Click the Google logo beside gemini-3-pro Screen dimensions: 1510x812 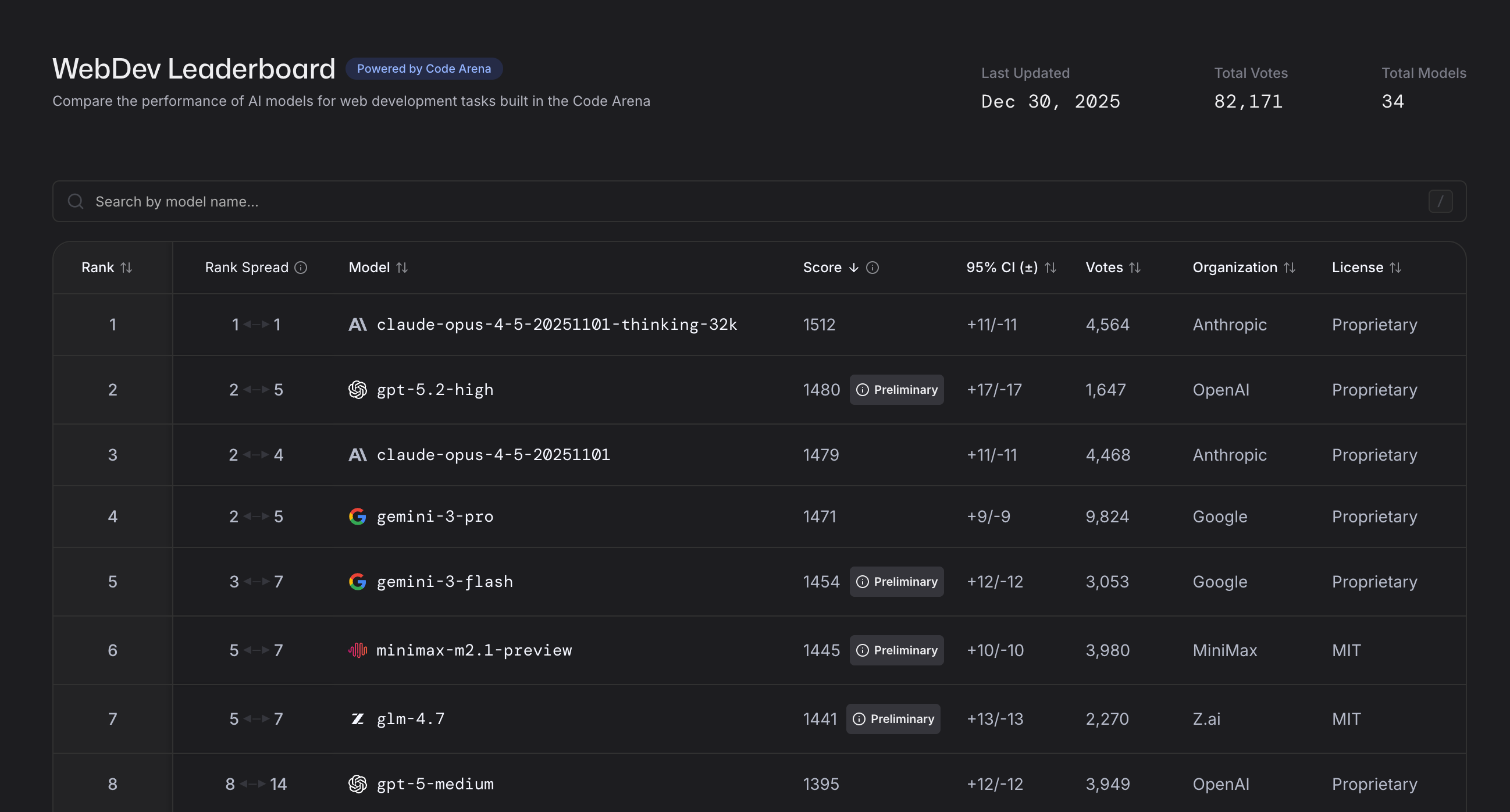pos(358,516)
